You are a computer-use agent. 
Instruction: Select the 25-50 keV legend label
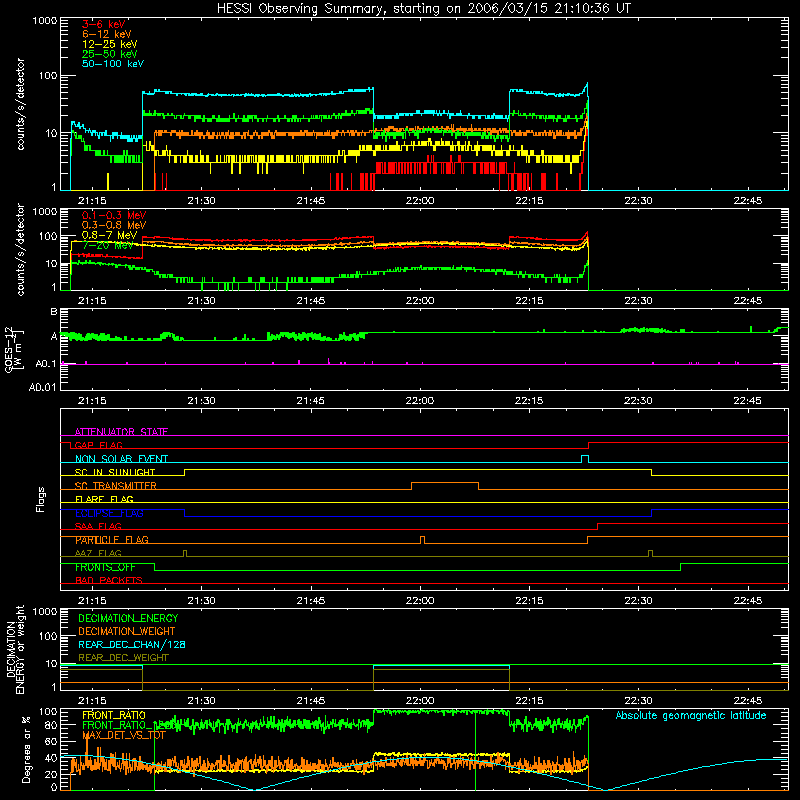[x=110, y=54]
